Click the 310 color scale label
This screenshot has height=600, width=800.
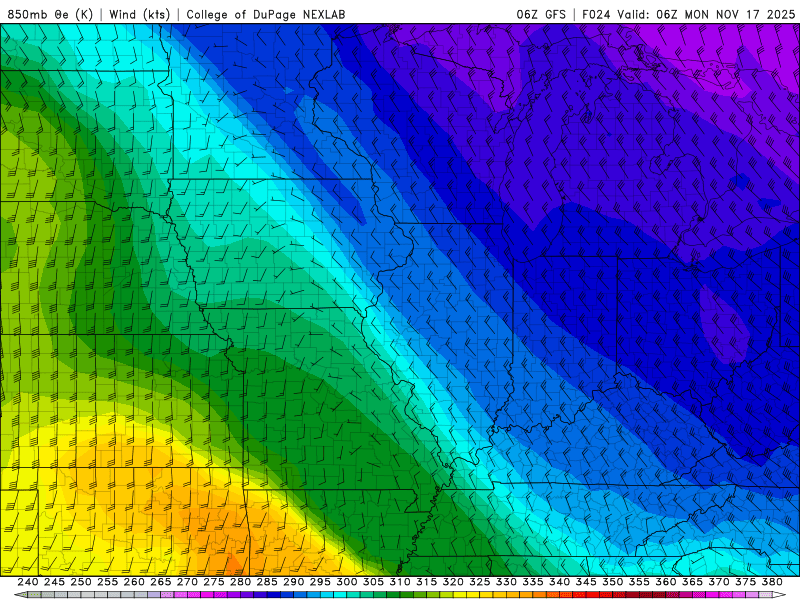tap(399, 582)
